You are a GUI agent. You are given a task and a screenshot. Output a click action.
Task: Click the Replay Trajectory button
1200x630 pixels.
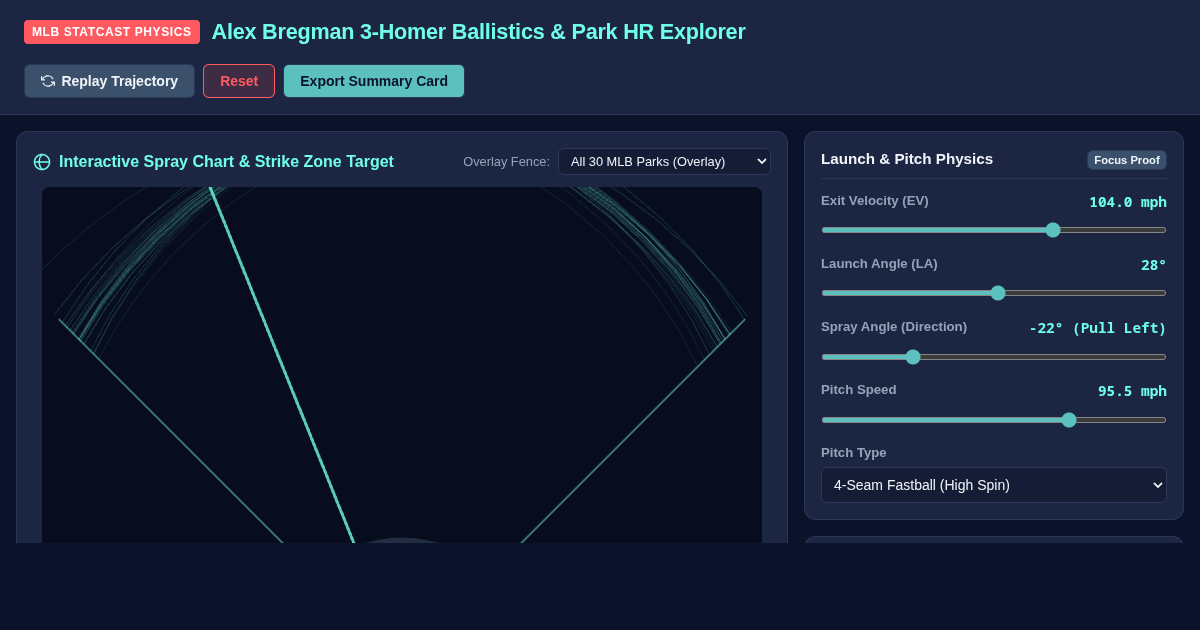coord(109,81)
